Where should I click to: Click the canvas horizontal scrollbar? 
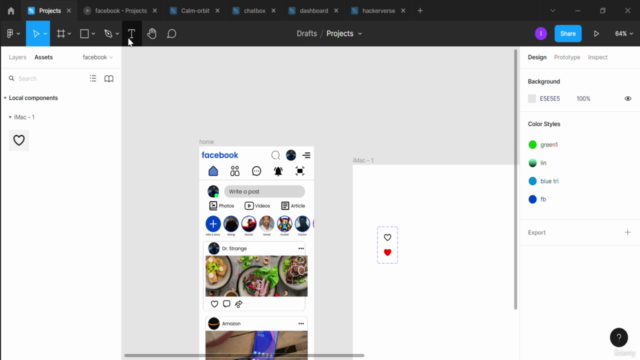pos(244,356)
